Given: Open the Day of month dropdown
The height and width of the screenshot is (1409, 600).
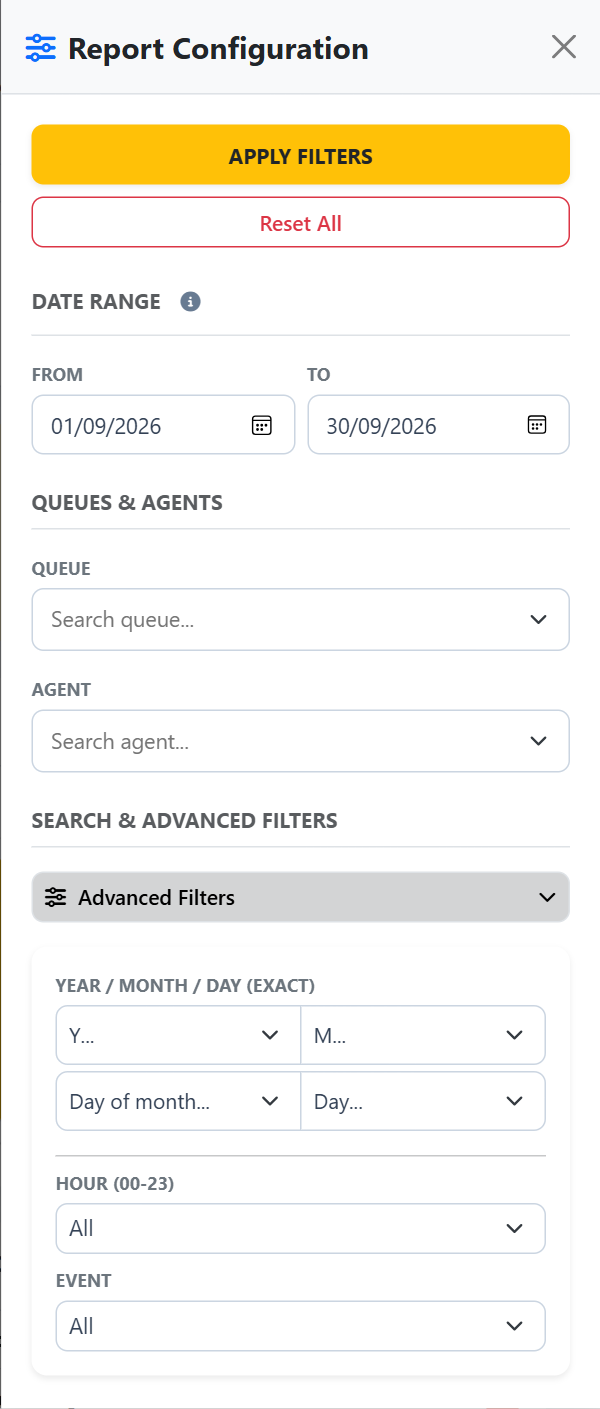Looking at the screenshot, I should pyautogui.click(x=178, y=1101).
